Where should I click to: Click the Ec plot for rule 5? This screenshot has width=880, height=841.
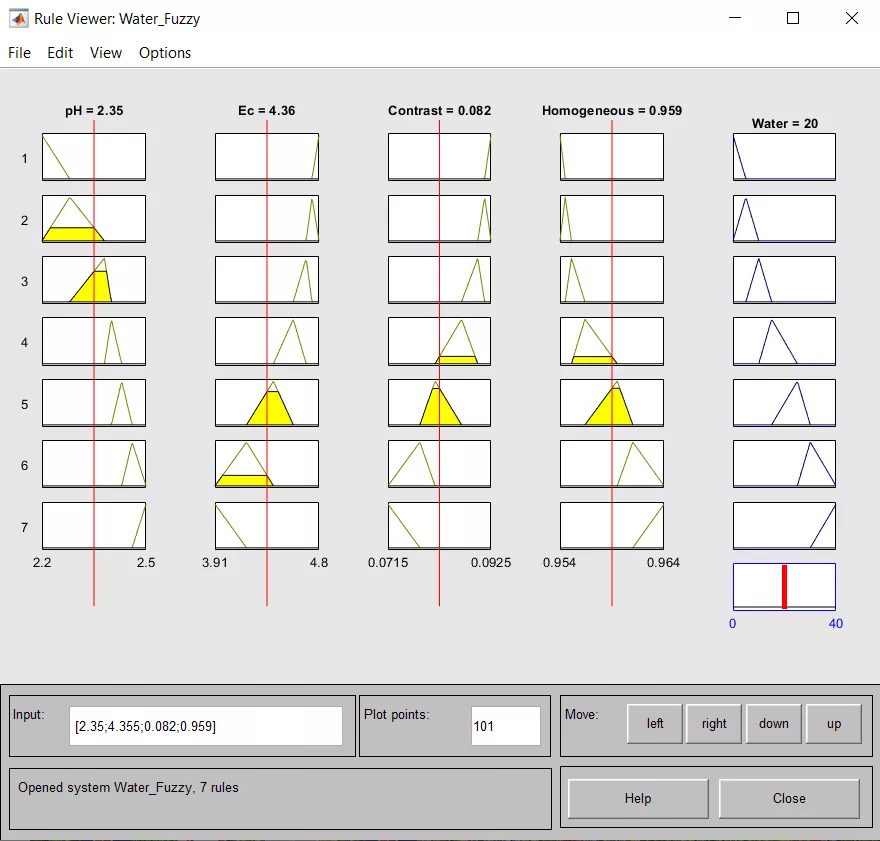tap(267, 403)
